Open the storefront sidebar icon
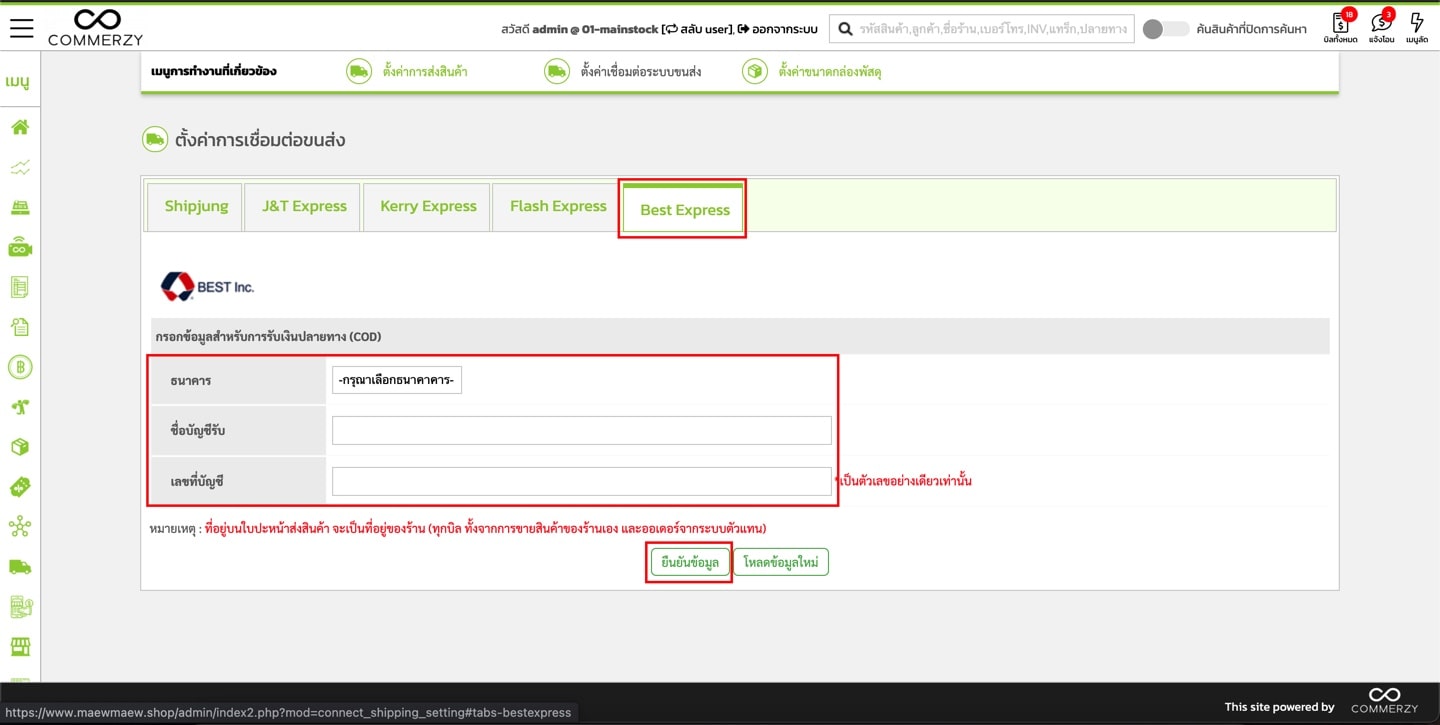The width and height of the screenshot is (1440, 725). click(x=20, y=646)
